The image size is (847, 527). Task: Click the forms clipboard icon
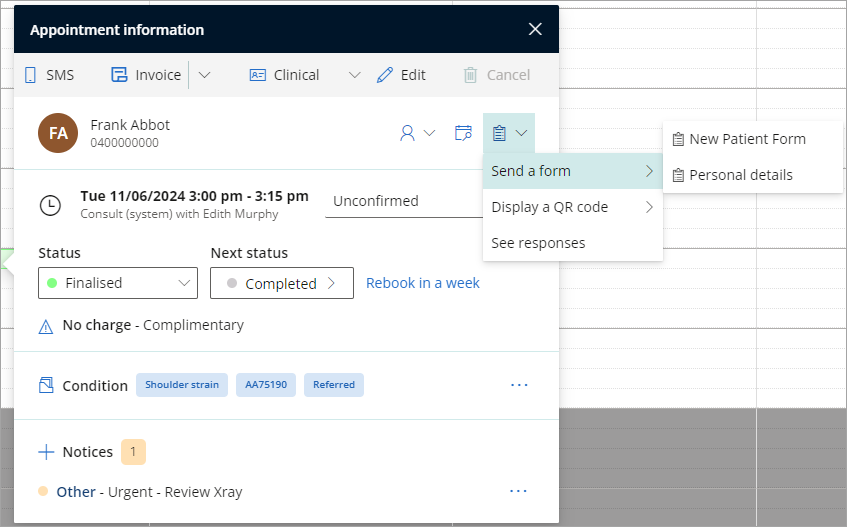pos(499,133)
